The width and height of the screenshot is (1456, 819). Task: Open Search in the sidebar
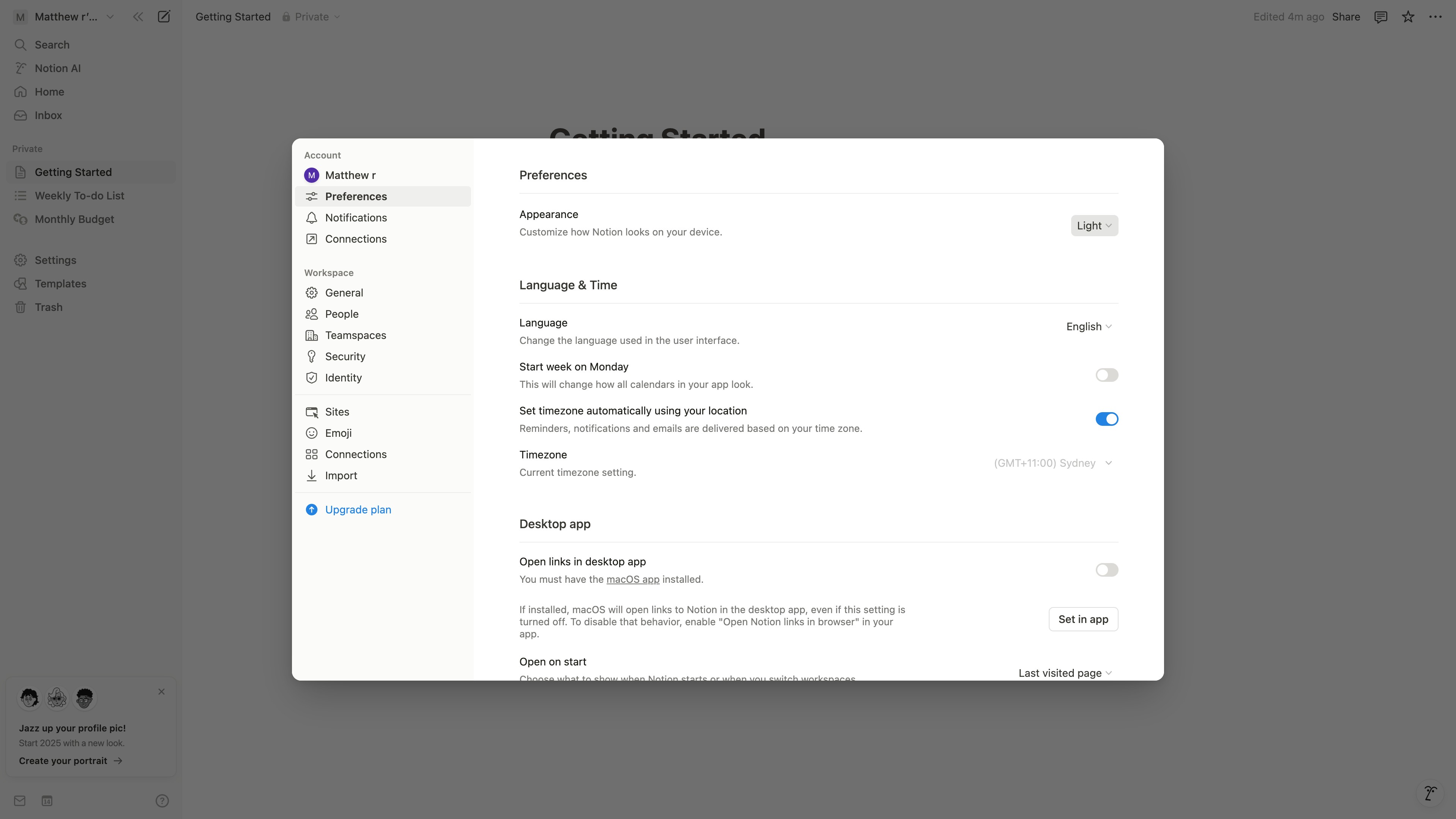pyautogui.click(x=91, y=45)
